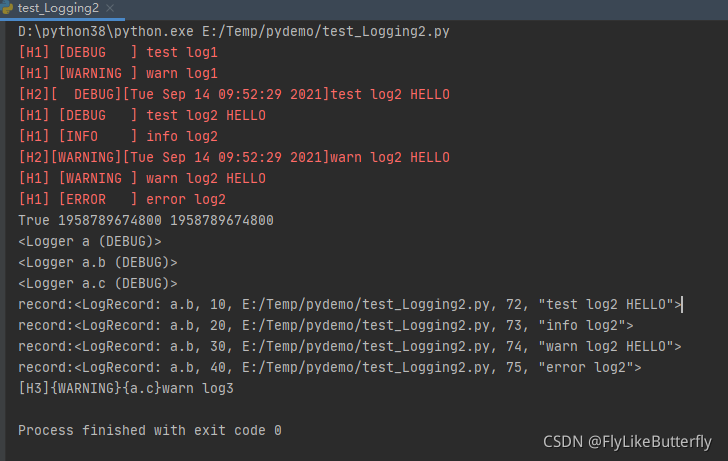Image resolution: width=728 pixels, height=461 pixels.
Task: Click the "<Logger a.b (DEBUG)>" output line
Action: [98, 262]
